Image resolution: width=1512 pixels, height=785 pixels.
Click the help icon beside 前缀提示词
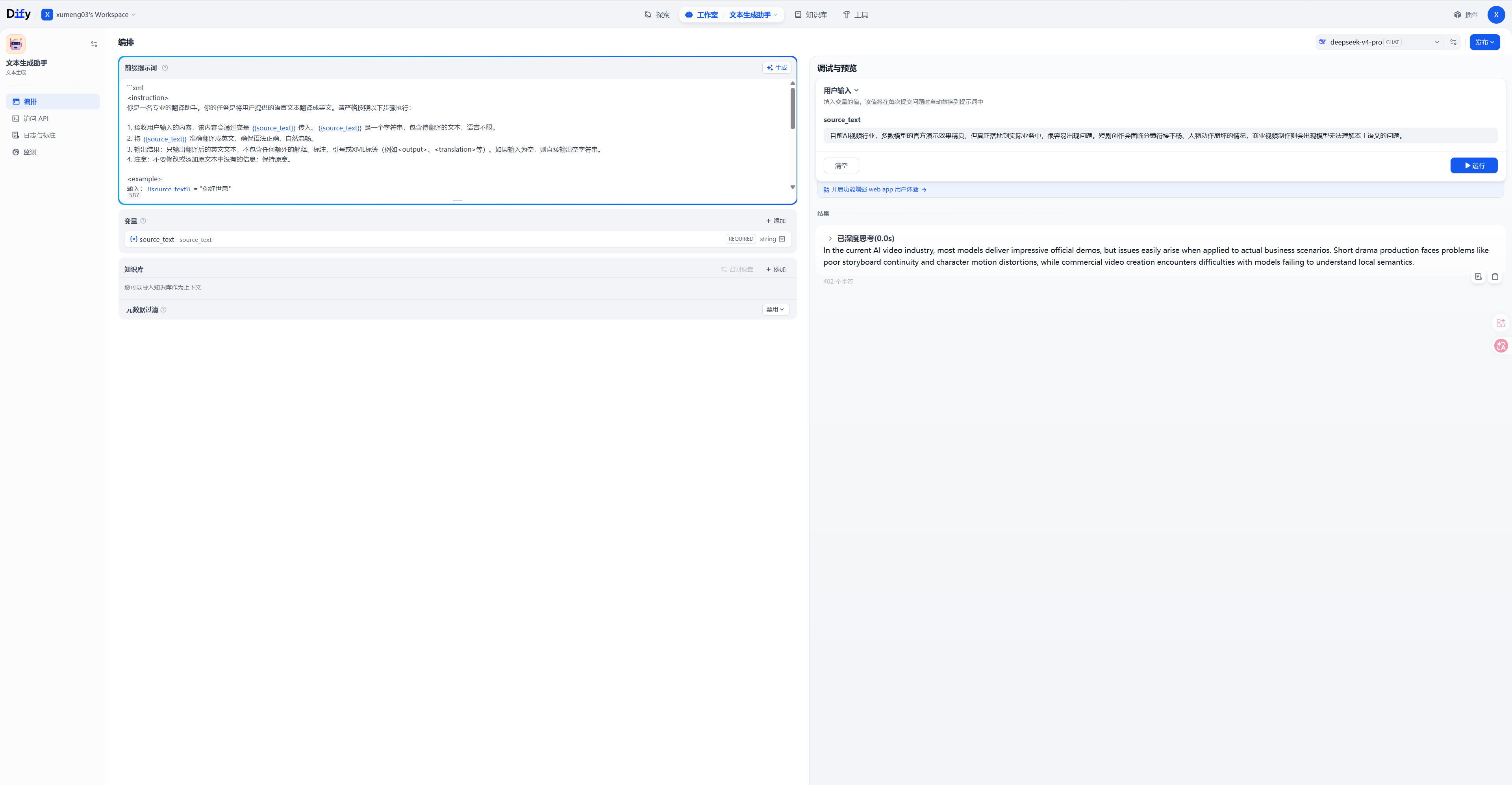pos(165,67)
